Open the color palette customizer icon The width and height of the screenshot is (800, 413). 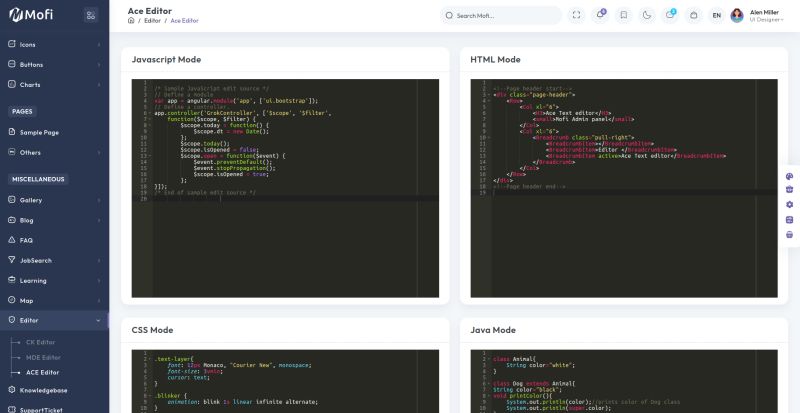(789, 176)
